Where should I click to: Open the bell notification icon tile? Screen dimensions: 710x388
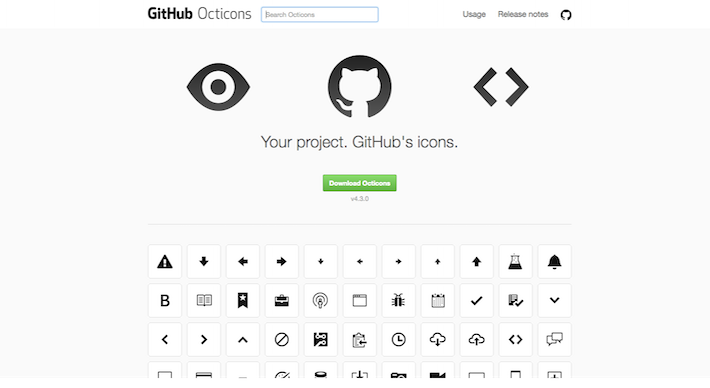click(554, 262)
